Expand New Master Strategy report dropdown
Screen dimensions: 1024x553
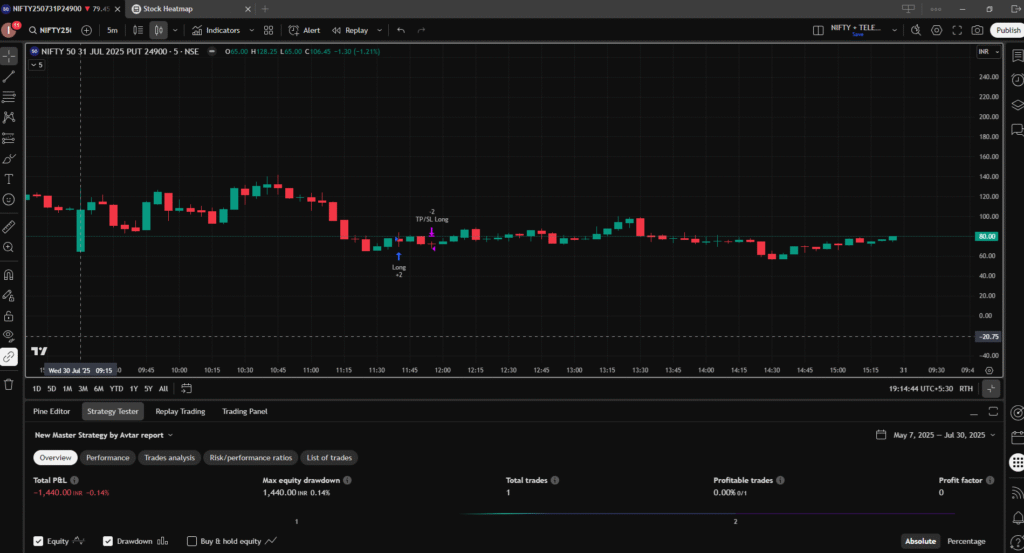tap(104, 435)
